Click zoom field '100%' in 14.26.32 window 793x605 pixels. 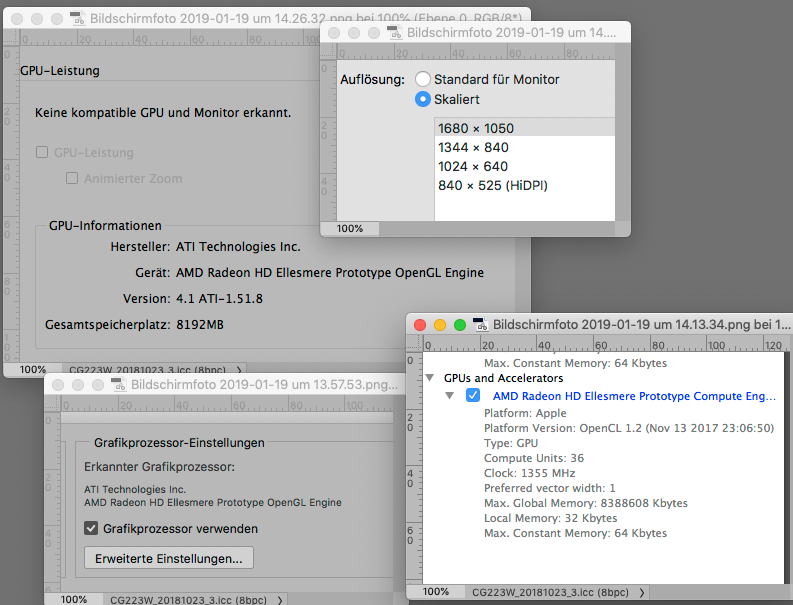(33, 370)
